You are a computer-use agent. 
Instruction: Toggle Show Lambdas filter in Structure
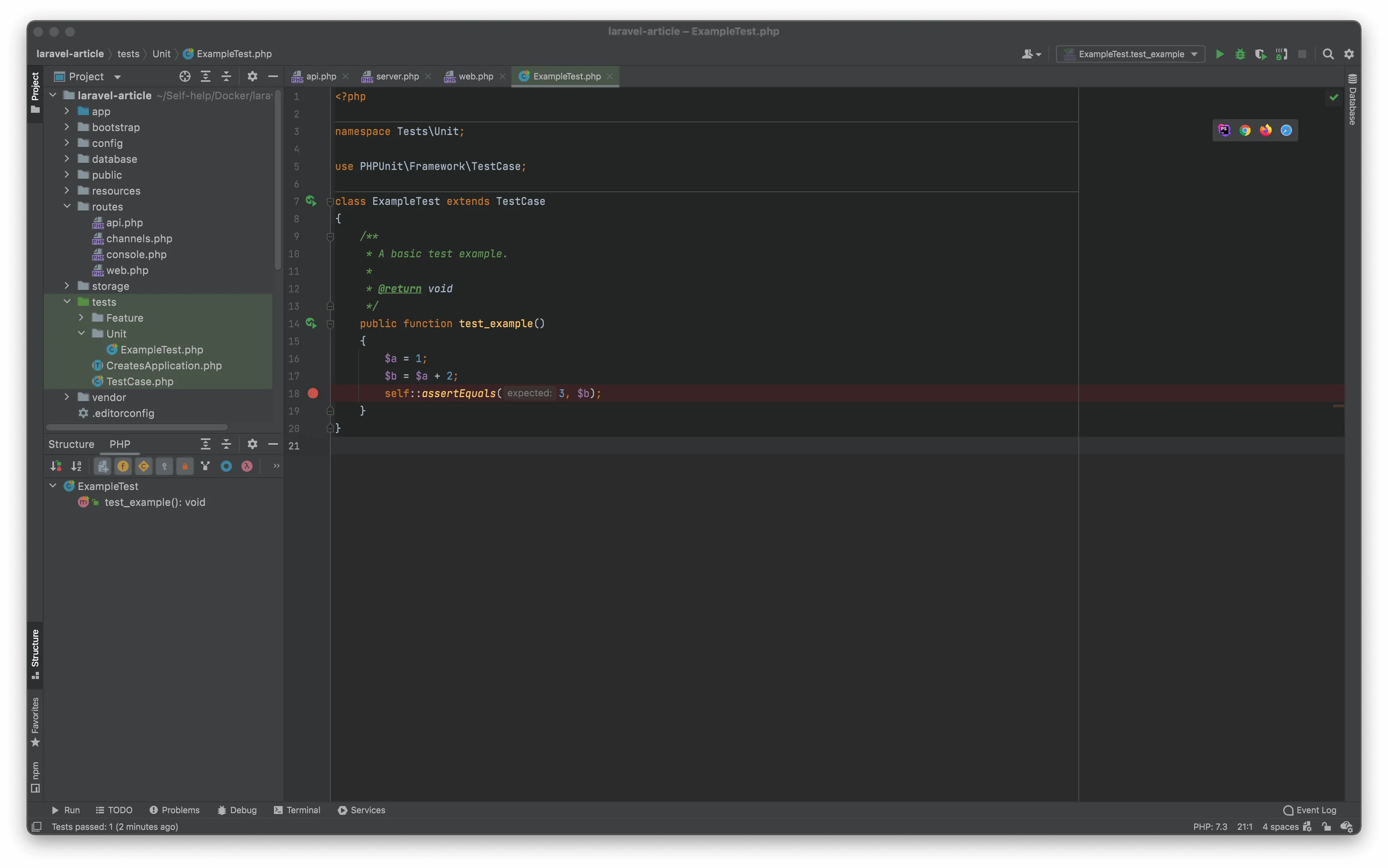(247, 466)
